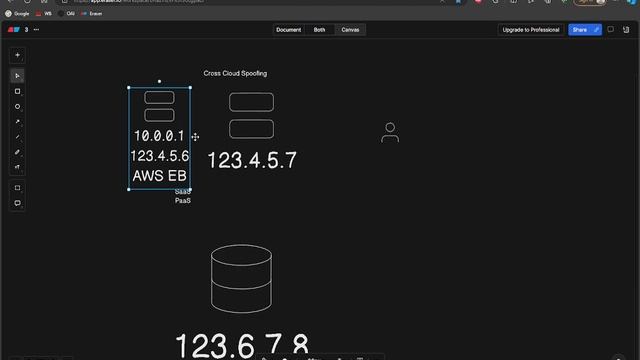Click bottom-left resize handle of selection
This screenshot has width=640, height=360.
pos(129,189)
